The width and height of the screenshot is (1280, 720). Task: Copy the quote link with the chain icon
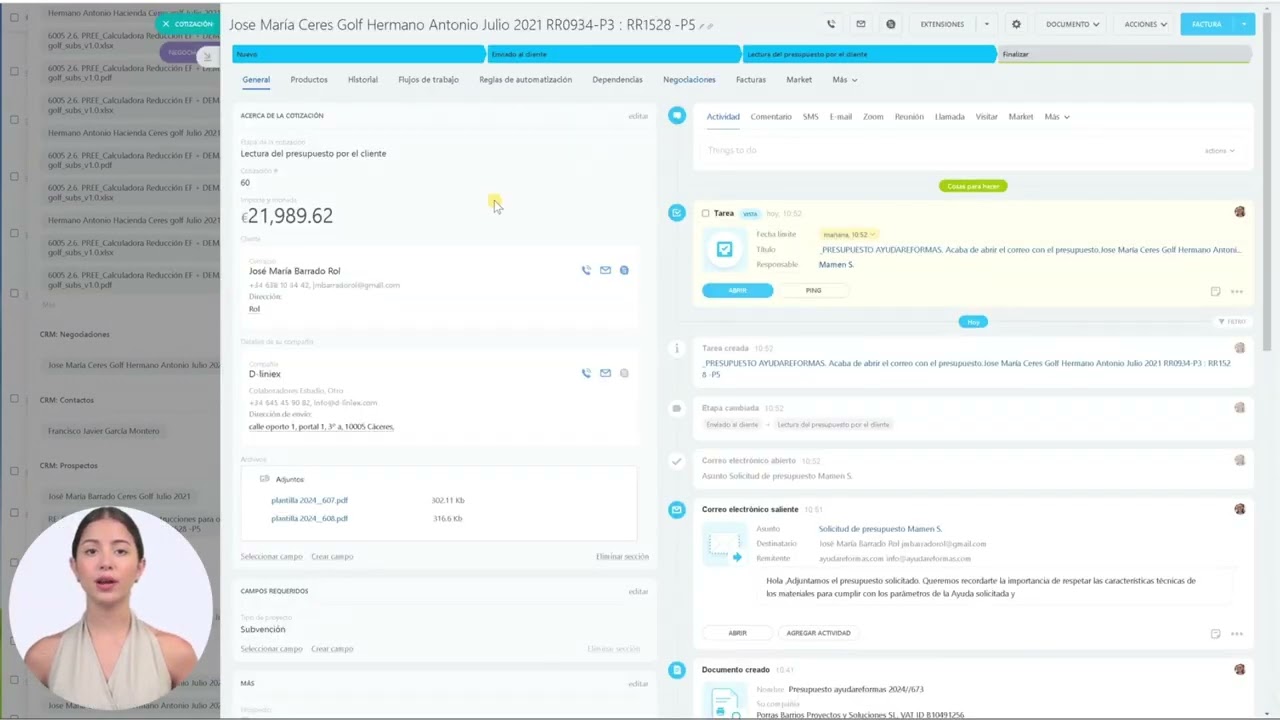711,26
